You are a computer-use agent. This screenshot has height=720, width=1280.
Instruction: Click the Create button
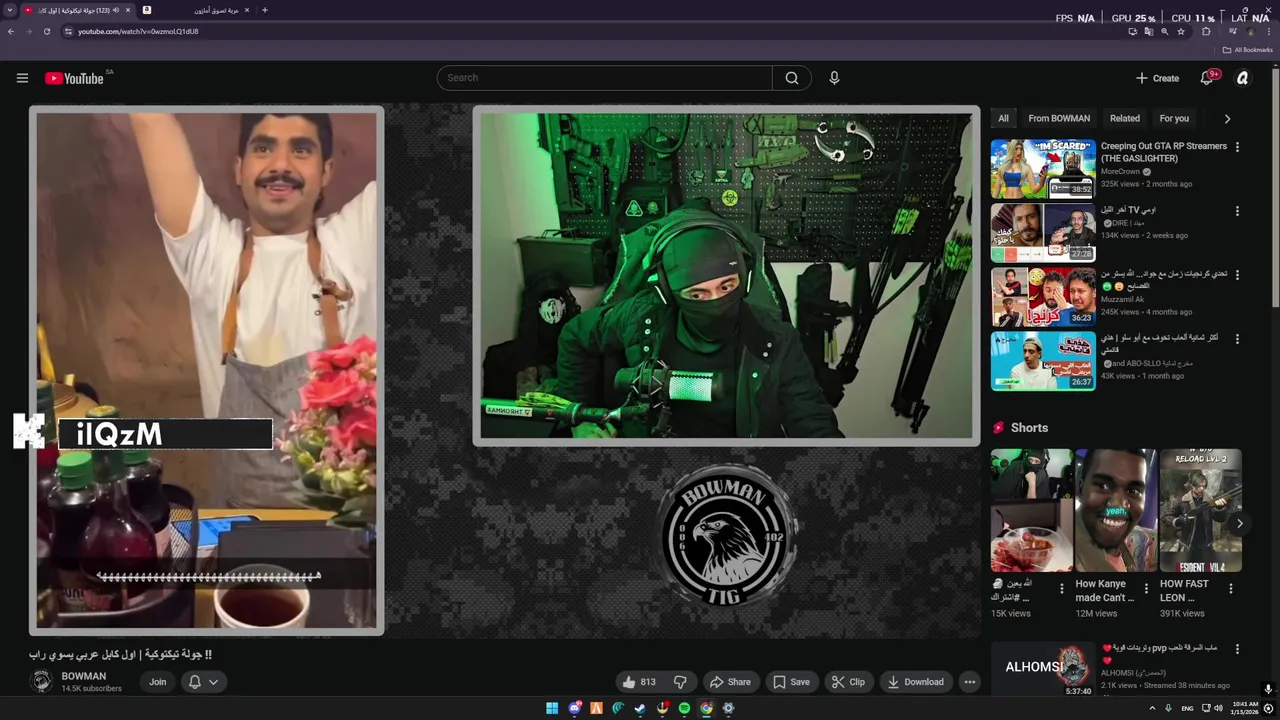pos(1157,78)
